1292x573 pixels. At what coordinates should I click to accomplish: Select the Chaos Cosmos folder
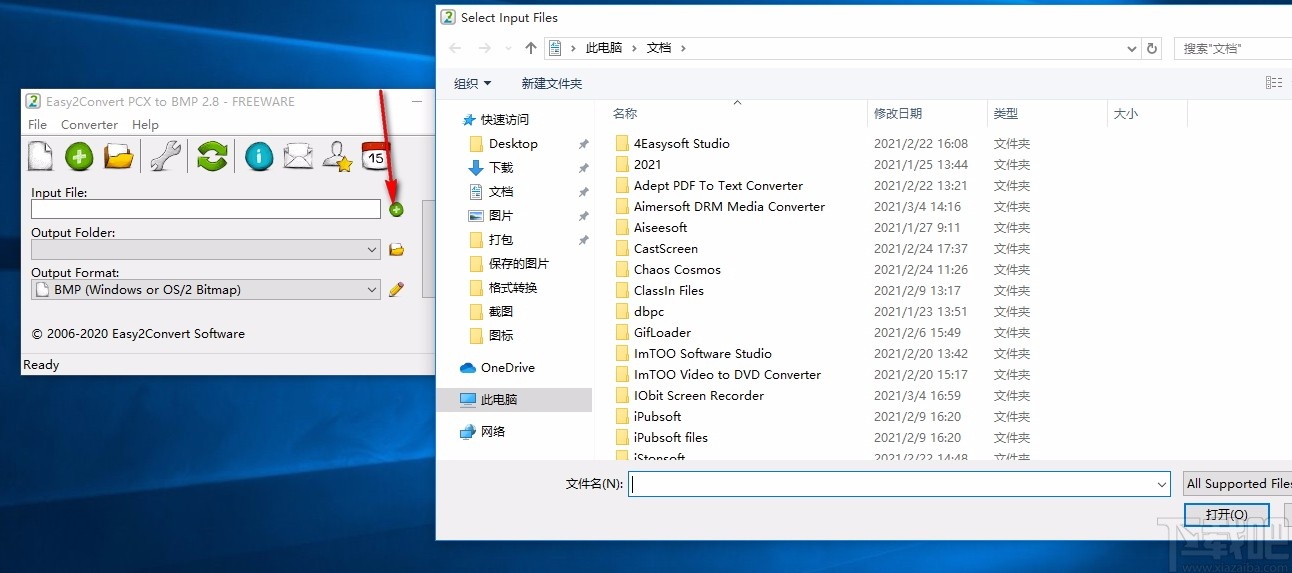[677, 270]
